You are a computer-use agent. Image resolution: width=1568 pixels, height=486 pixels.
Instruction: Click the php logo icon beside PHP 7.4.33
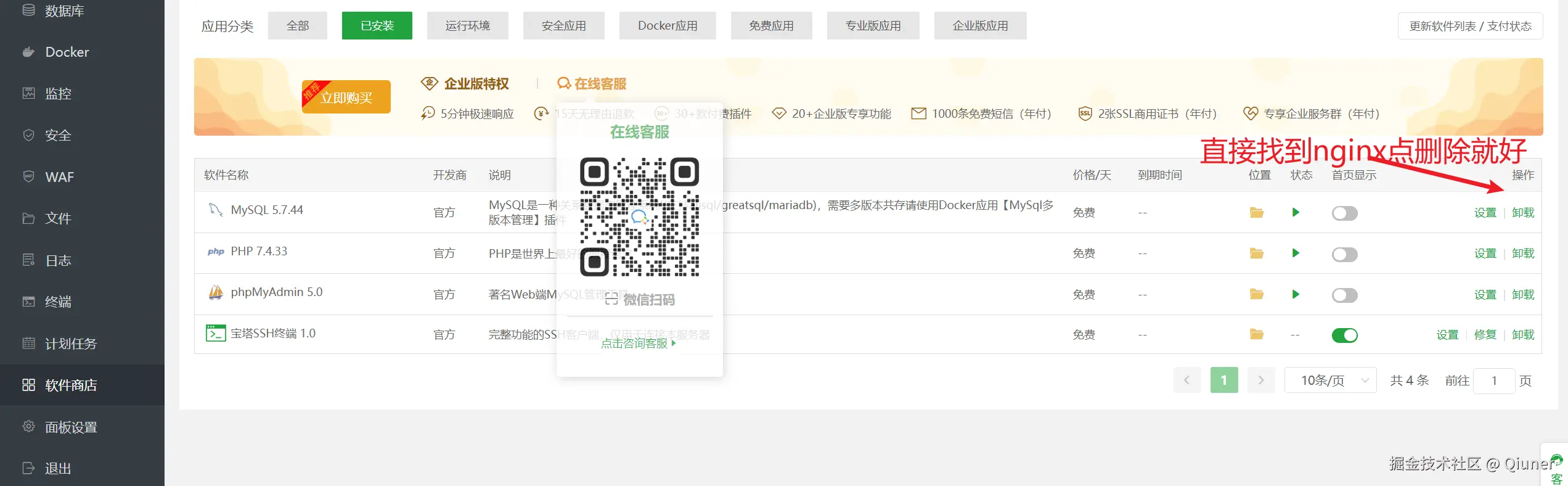click(x=216, y=252)
